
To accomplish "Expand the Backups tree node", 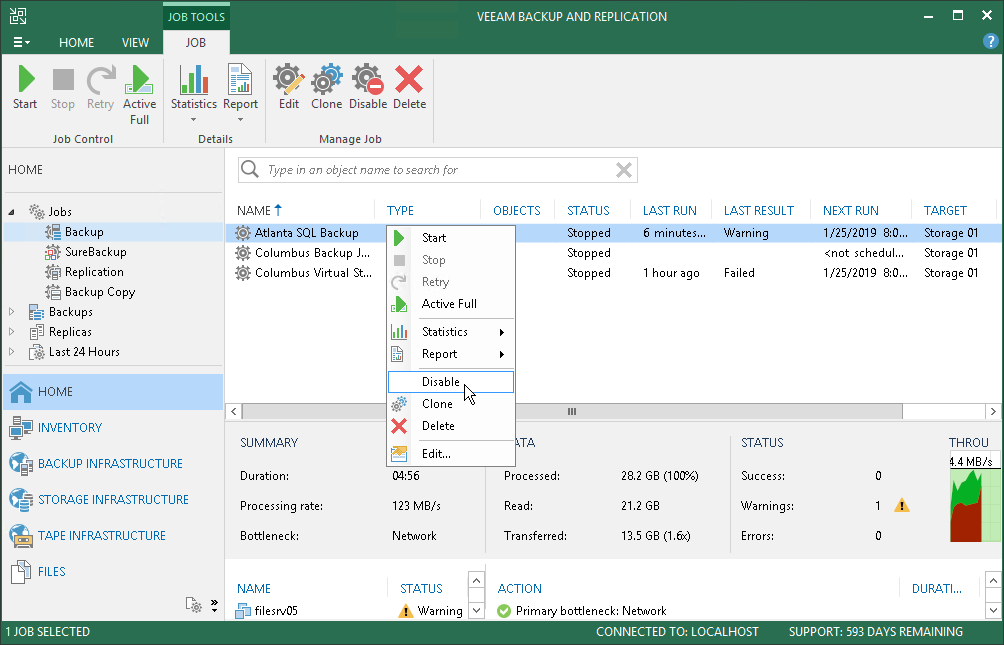I will [x=12, y=312].
